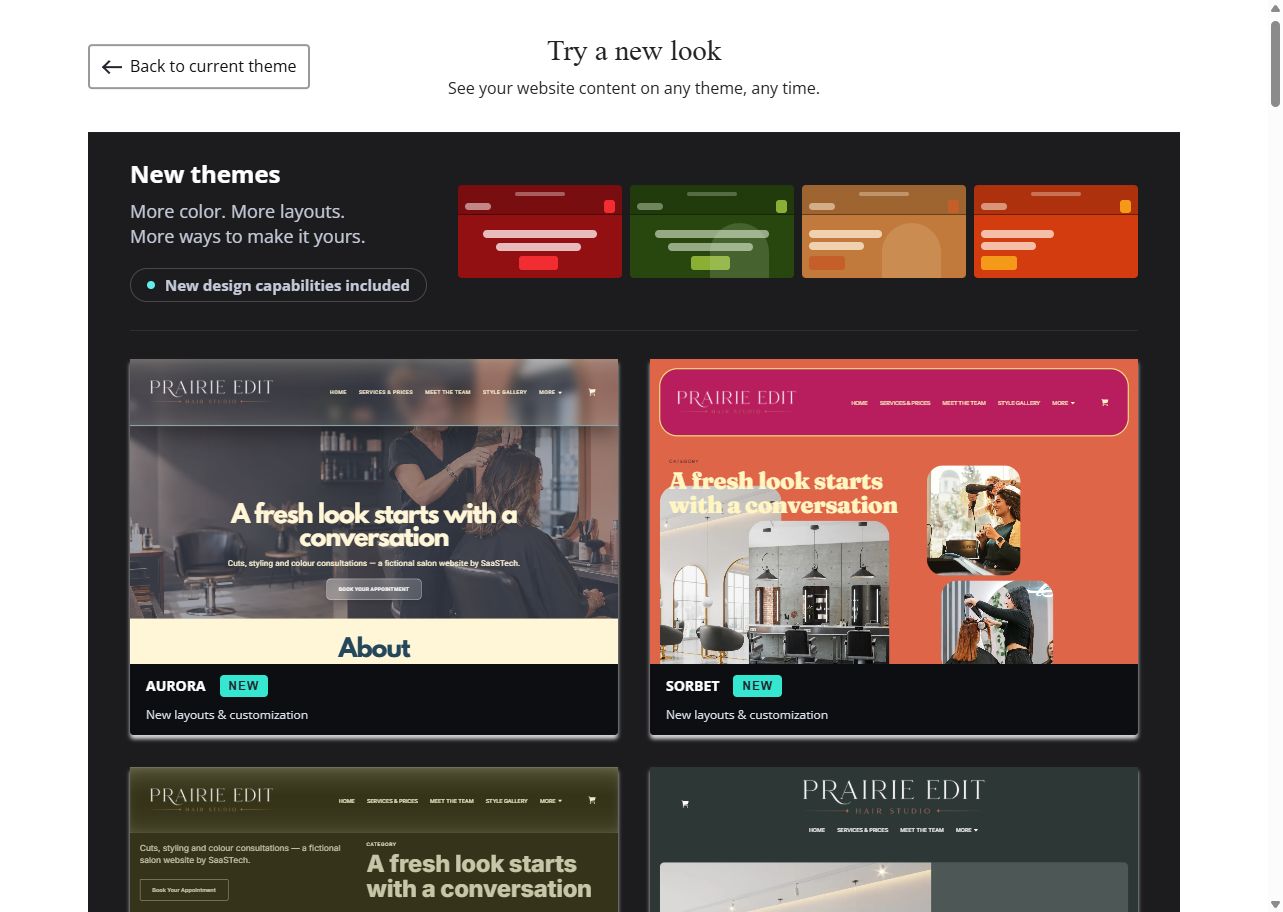Screen dimensions: 1283x912
Task: Open Style Gallery in Sorbet preview menu
Action: point(1018,403)
